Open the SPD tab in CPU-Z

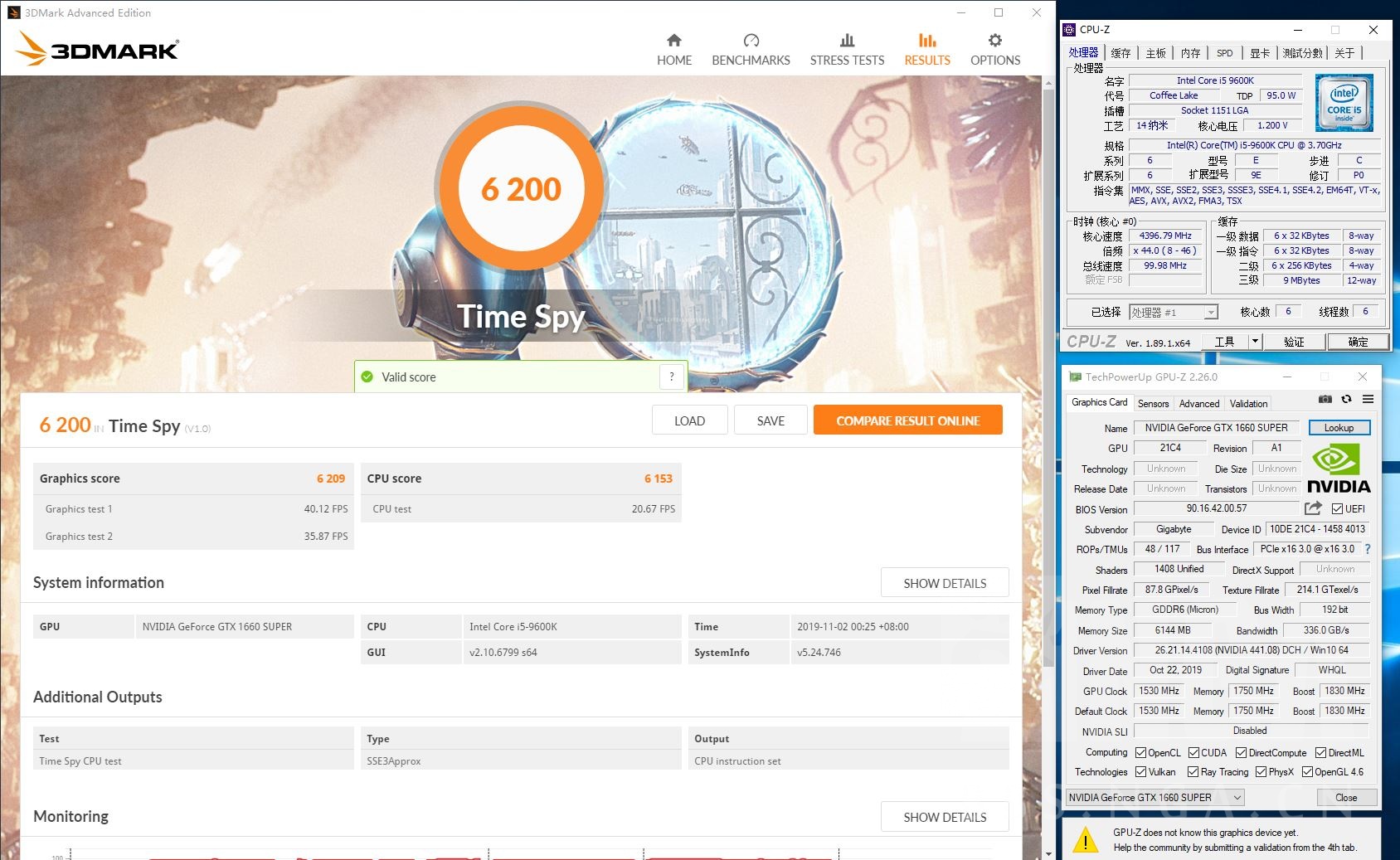click(x=1224, y=53)
